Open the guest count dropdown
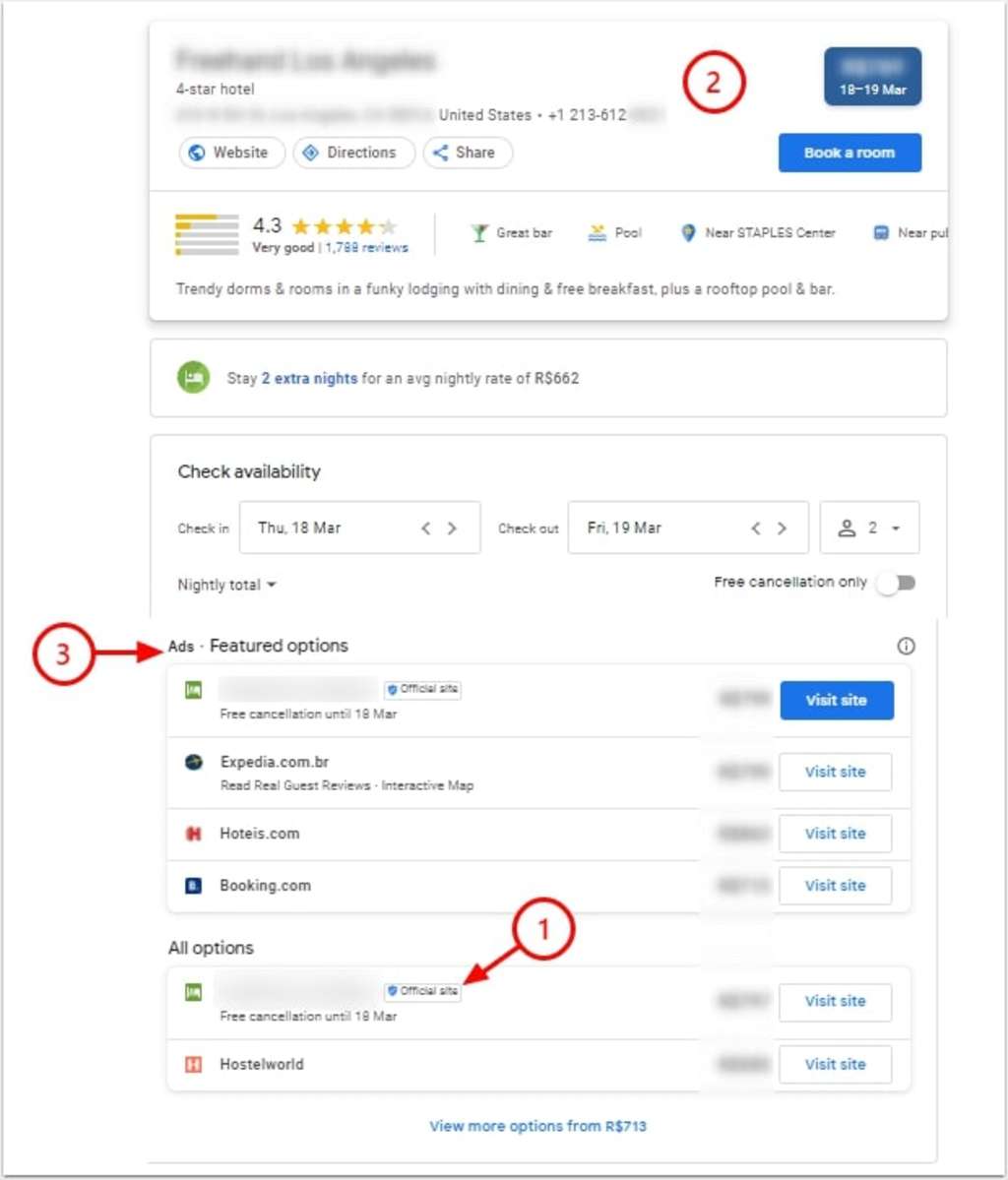This screenshot has height=1180, width=1008. point(869,528)
